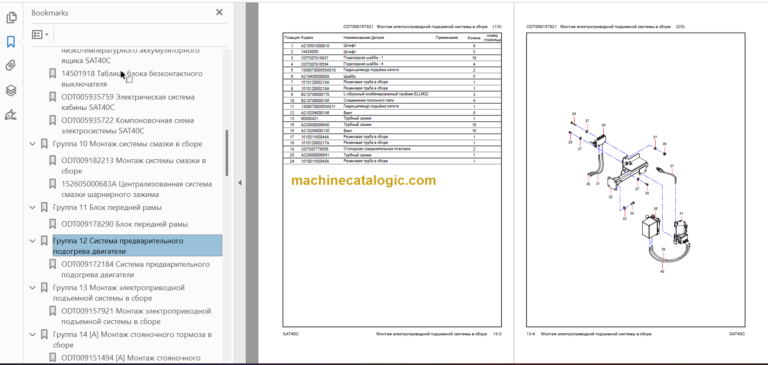Viewport: 768px width, 365px height.
Task: Click the bookmarks panel vertical scrollbar thumb
Action: click(227, 153)
